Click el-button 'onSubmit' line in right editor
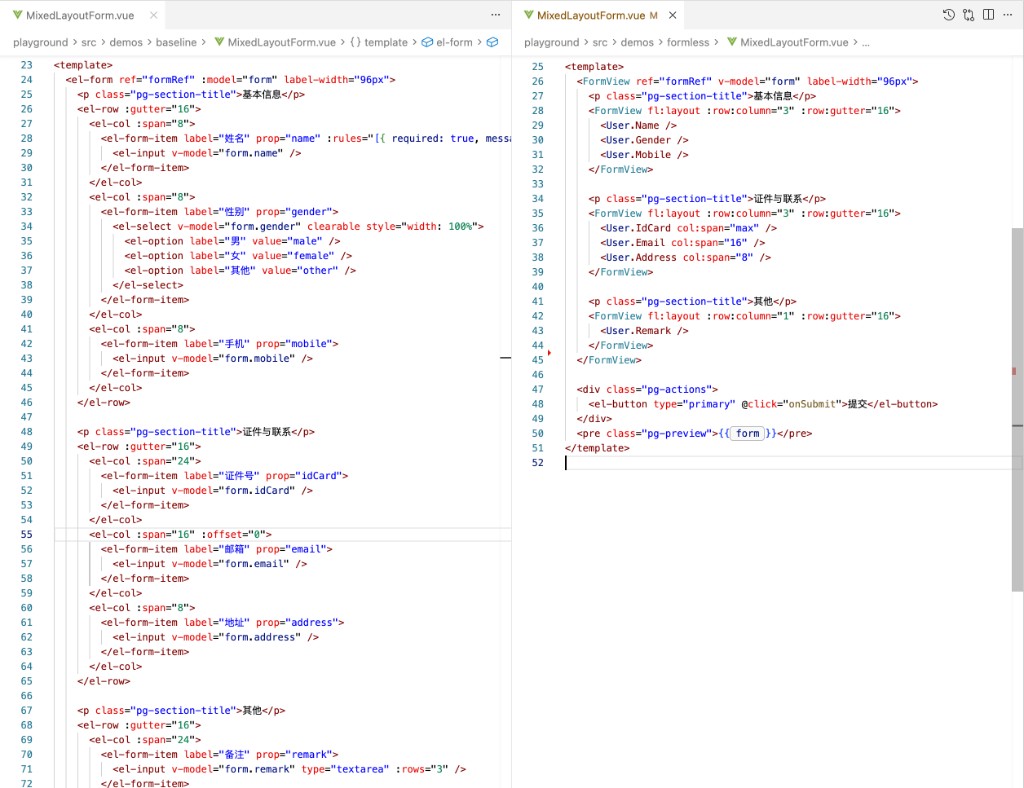This screenshot has width=1024, height=788. [x=763, y=404]
